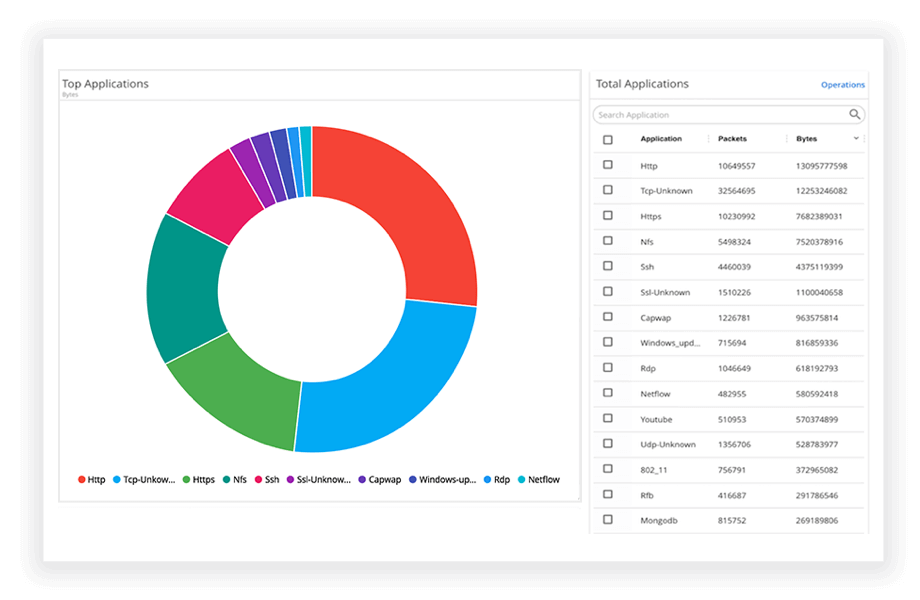Open the Bytes column sort arrow
Image resolution: width=920 pixels, height=600 pixels.
pos(856,139)
